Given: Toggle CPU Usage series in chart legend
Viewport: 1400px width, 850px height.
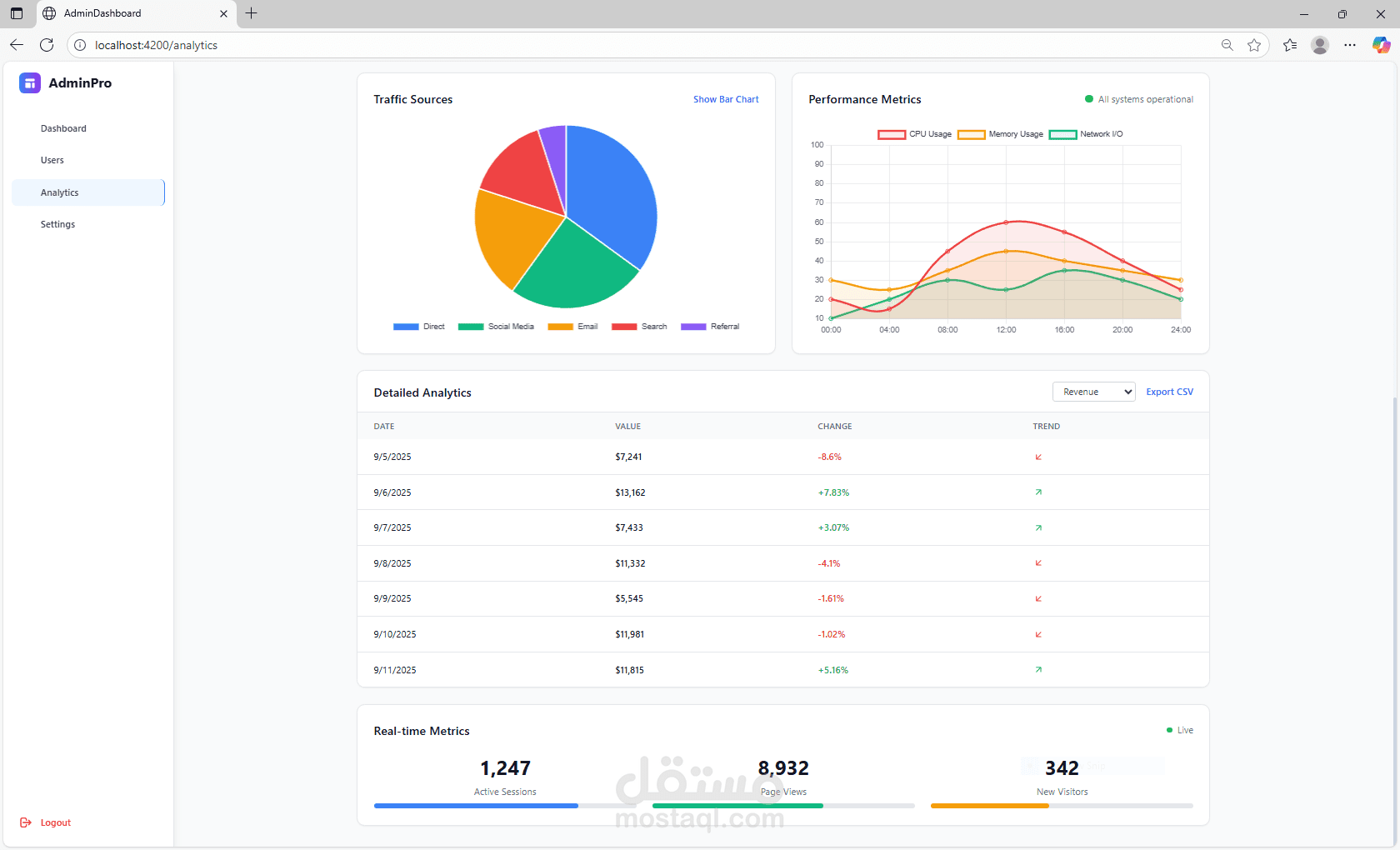Looking at the screenshot, I should tap(914, 134).
